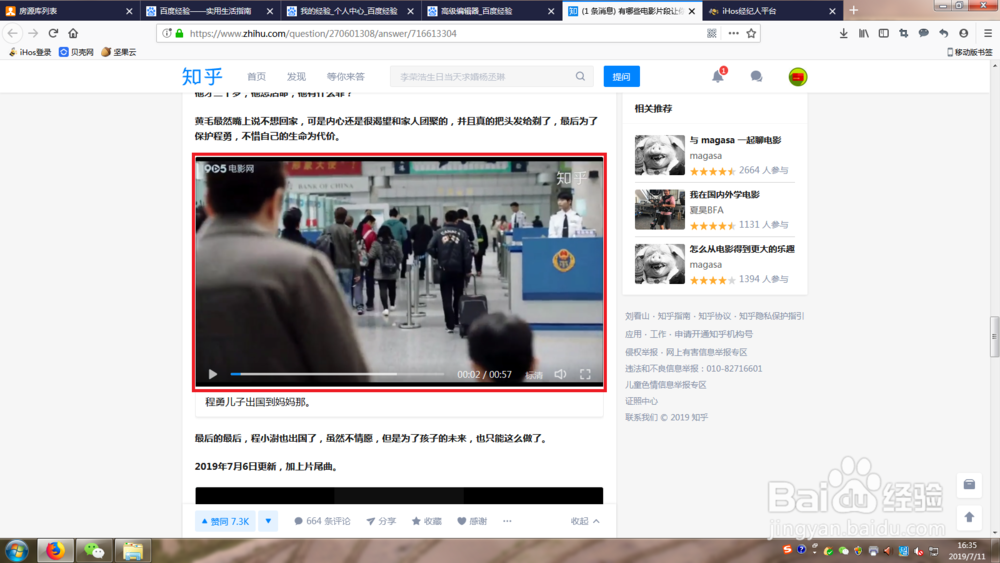The width and height of the screenshot is (1000, 563).
Task: Collapse the answer with 收起
Action: coord(585,521)
